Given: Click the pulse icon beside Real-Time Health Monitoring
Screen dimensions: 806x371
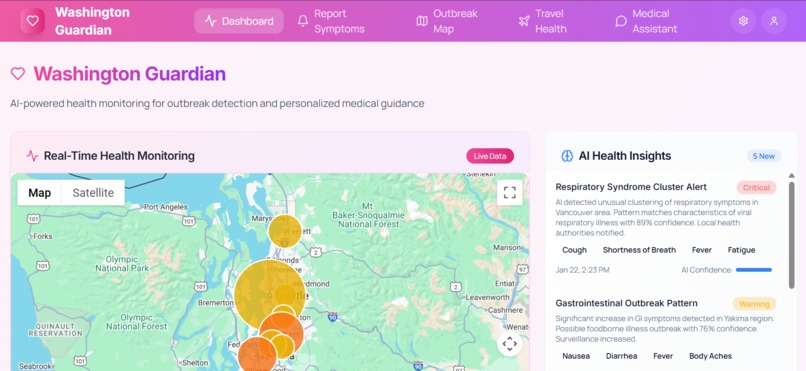Looking at the screenshot, I should click(32, 156).
